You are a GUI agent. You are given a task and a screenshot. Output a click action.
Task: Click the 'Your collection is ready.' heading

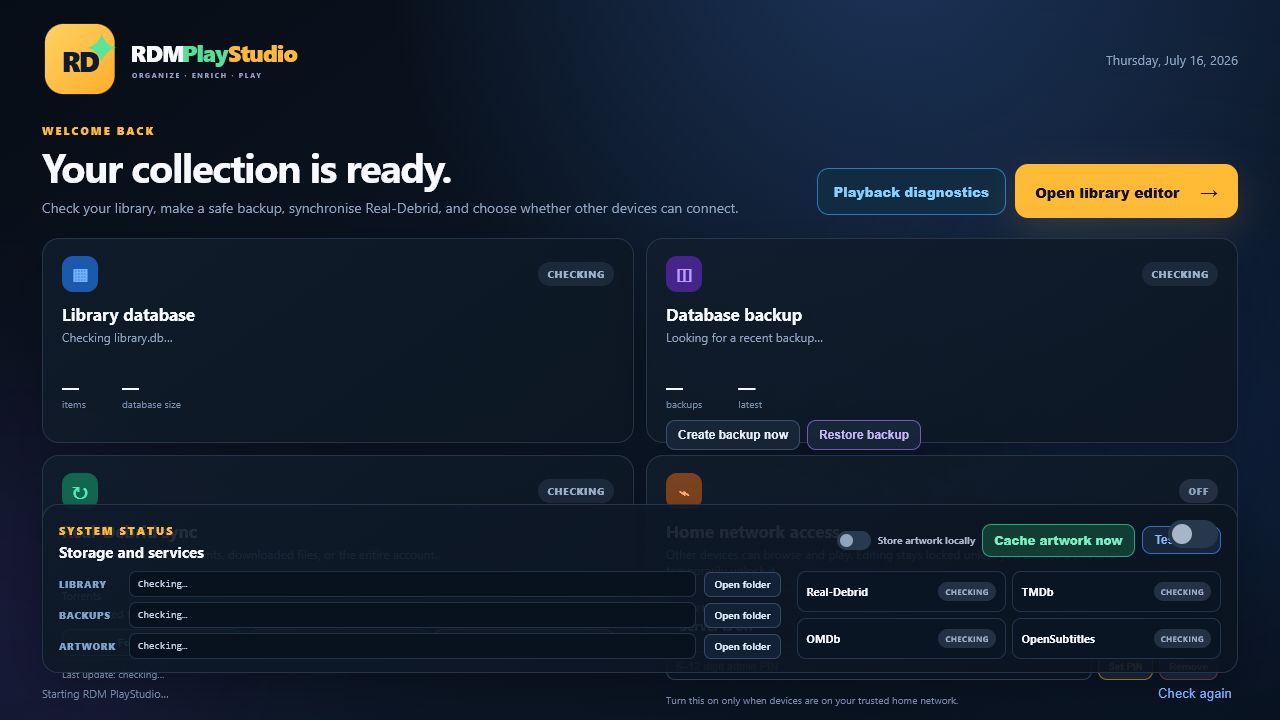point(247,170)
